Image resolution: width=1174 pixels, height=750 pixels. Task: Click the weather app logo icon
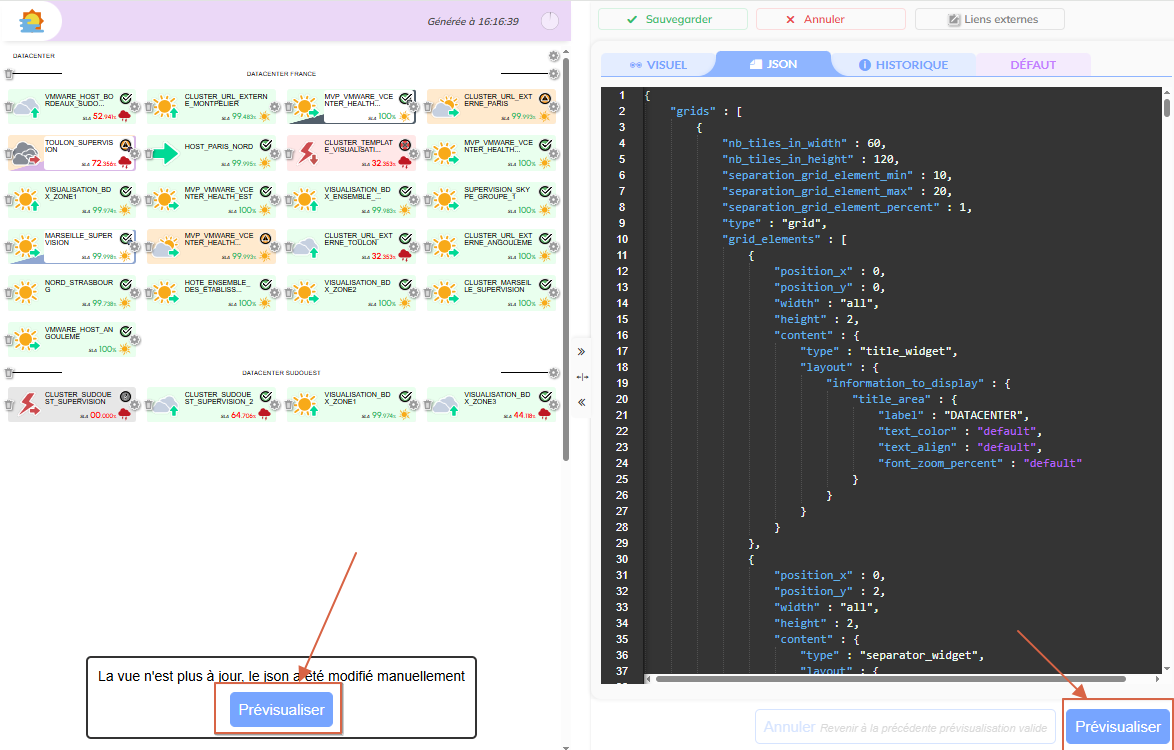[32, 21]
